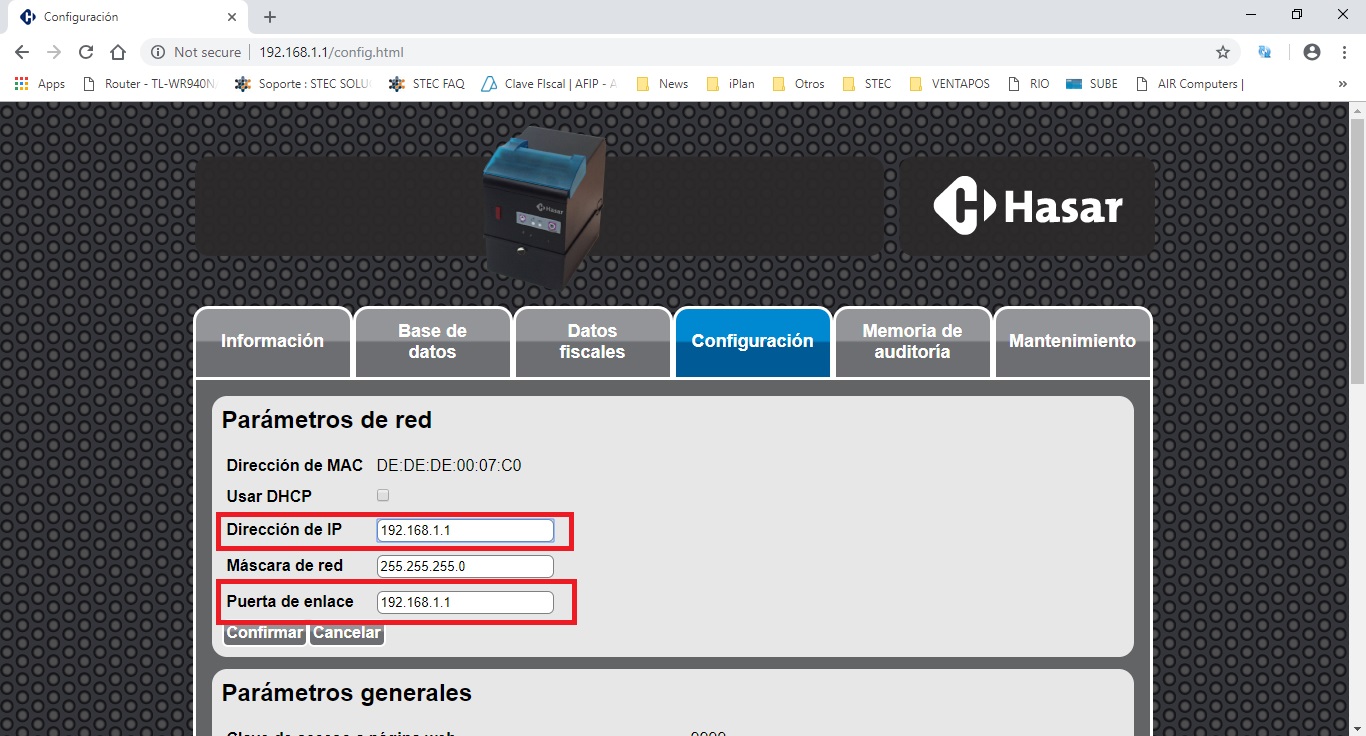Click the Parámetros de red heading
1366x736 pixels.
tap(327, 420)
